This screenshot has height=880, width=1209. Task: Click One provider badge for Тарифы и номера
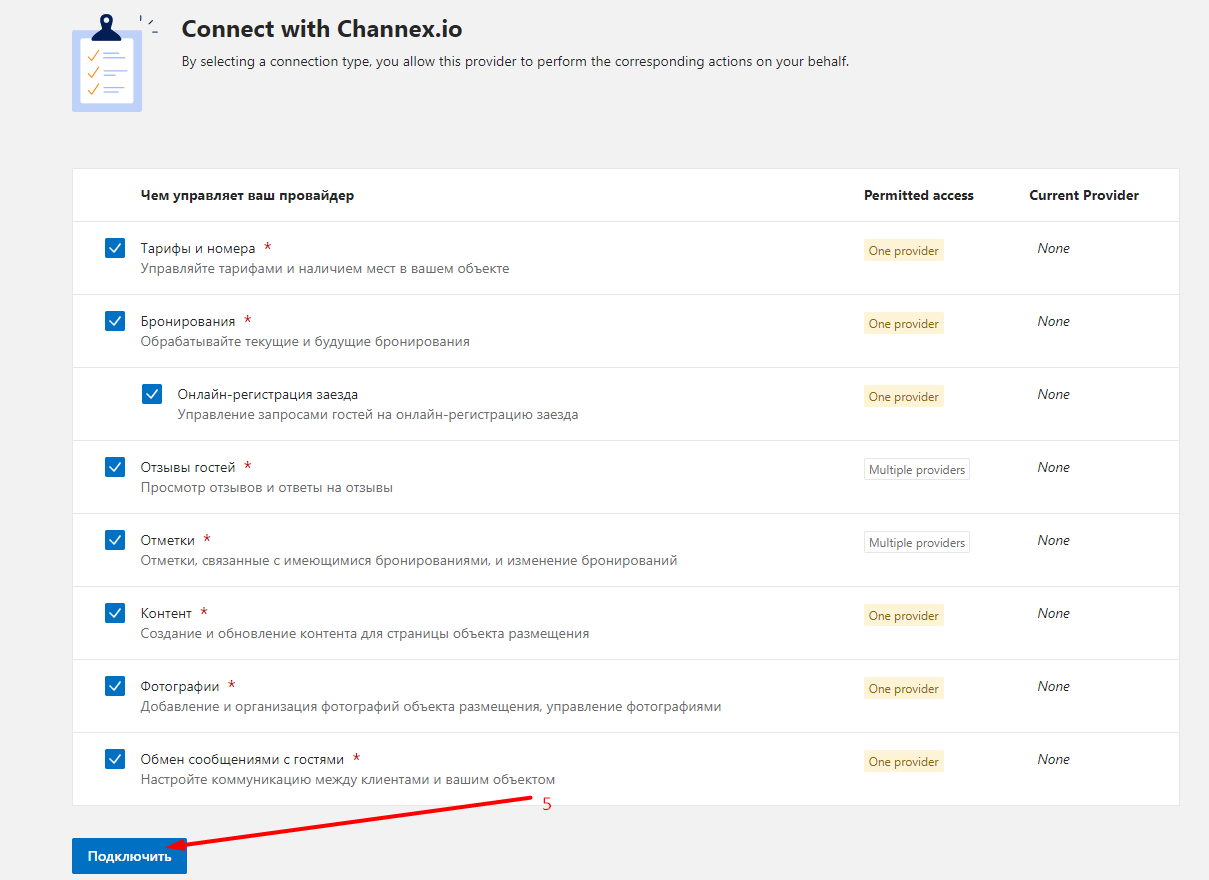coord(904,251)
